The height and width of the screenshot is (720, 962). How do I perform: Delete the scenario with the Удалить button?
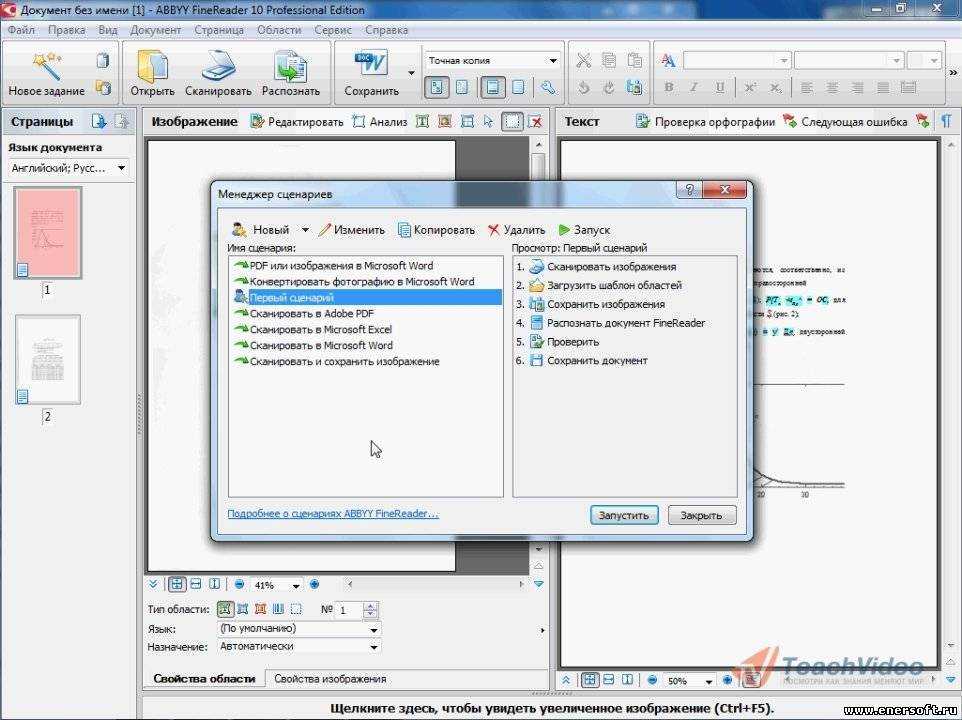tap(516, 230)
